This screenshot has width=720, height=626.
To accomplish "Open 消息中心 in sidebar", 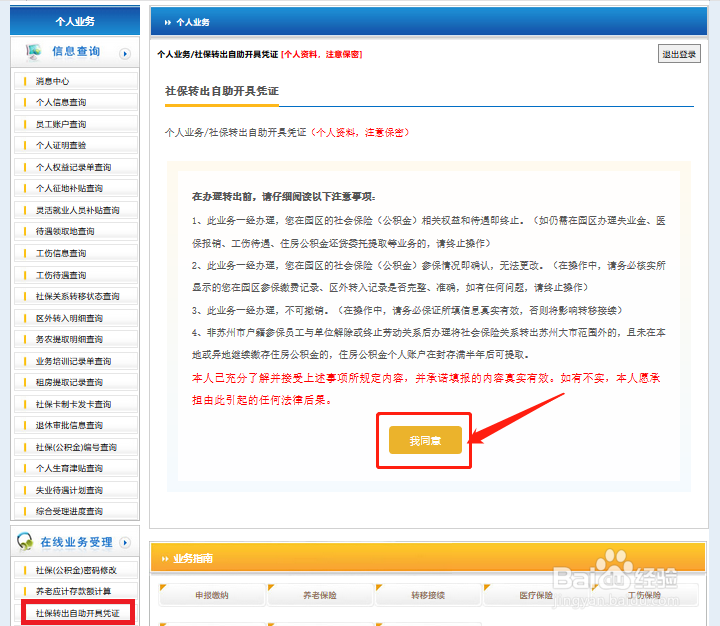I will [76, 81].
